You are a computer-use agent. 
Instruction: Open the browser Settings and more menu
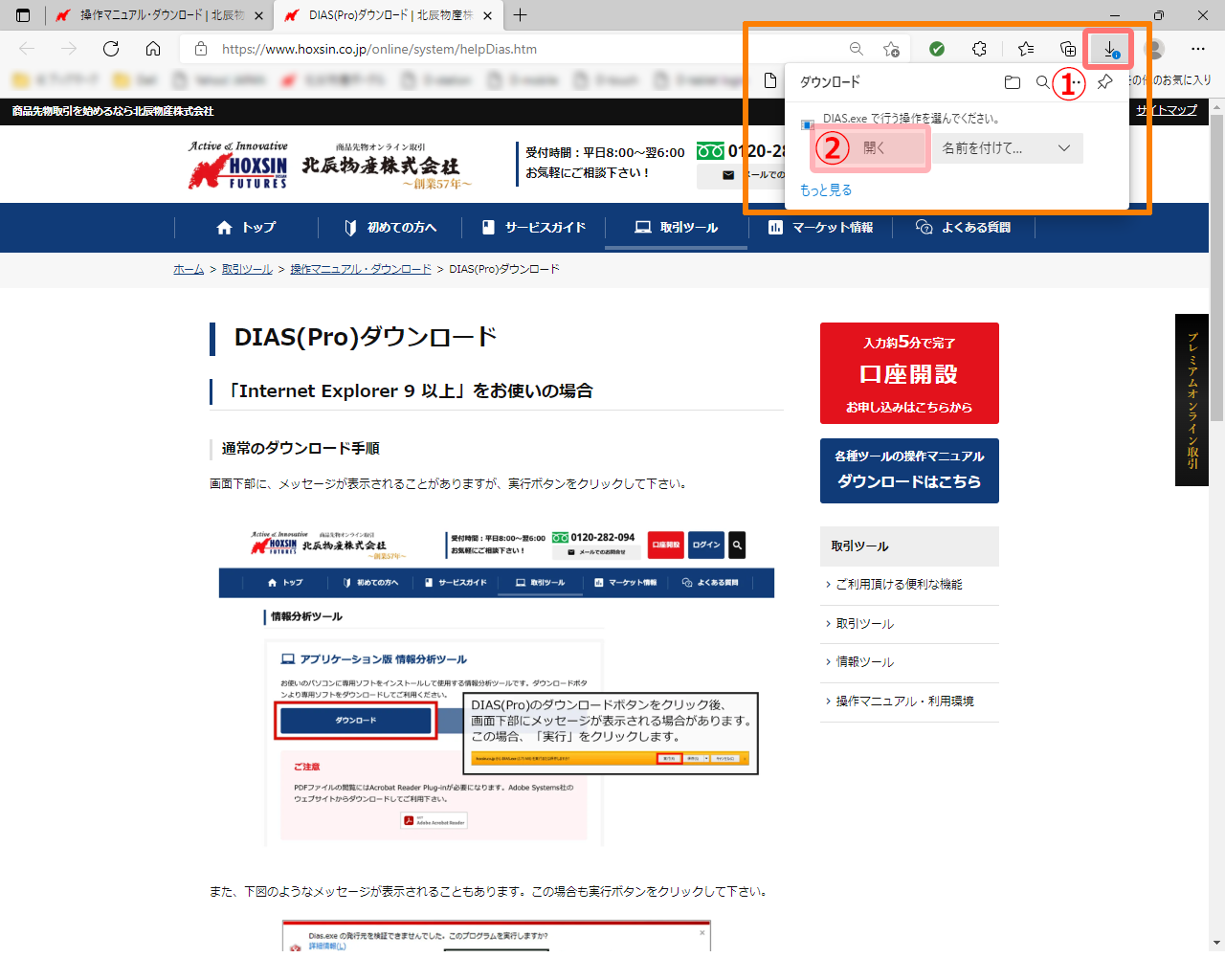click(x=1198, y=49)
